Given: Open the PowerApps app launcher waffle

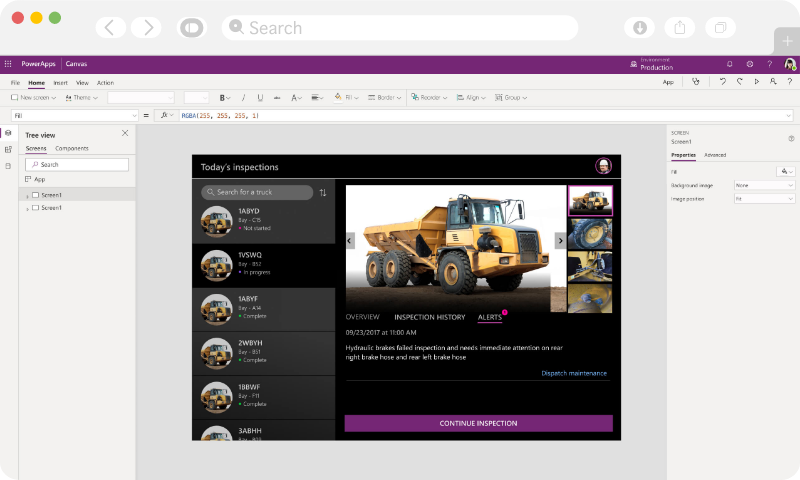Looking at the screenshot, I should pyautogui.click(x=8, y=64).
